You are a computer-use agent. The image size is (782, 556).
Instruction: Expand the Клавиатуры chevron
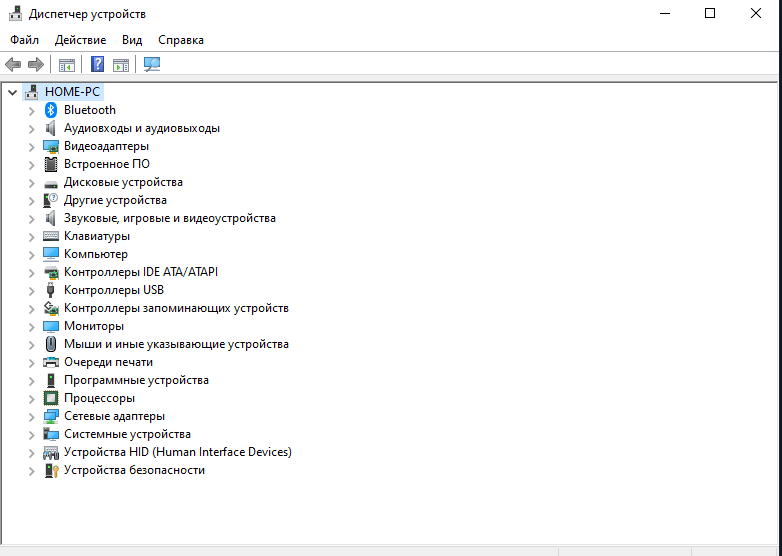31,236
